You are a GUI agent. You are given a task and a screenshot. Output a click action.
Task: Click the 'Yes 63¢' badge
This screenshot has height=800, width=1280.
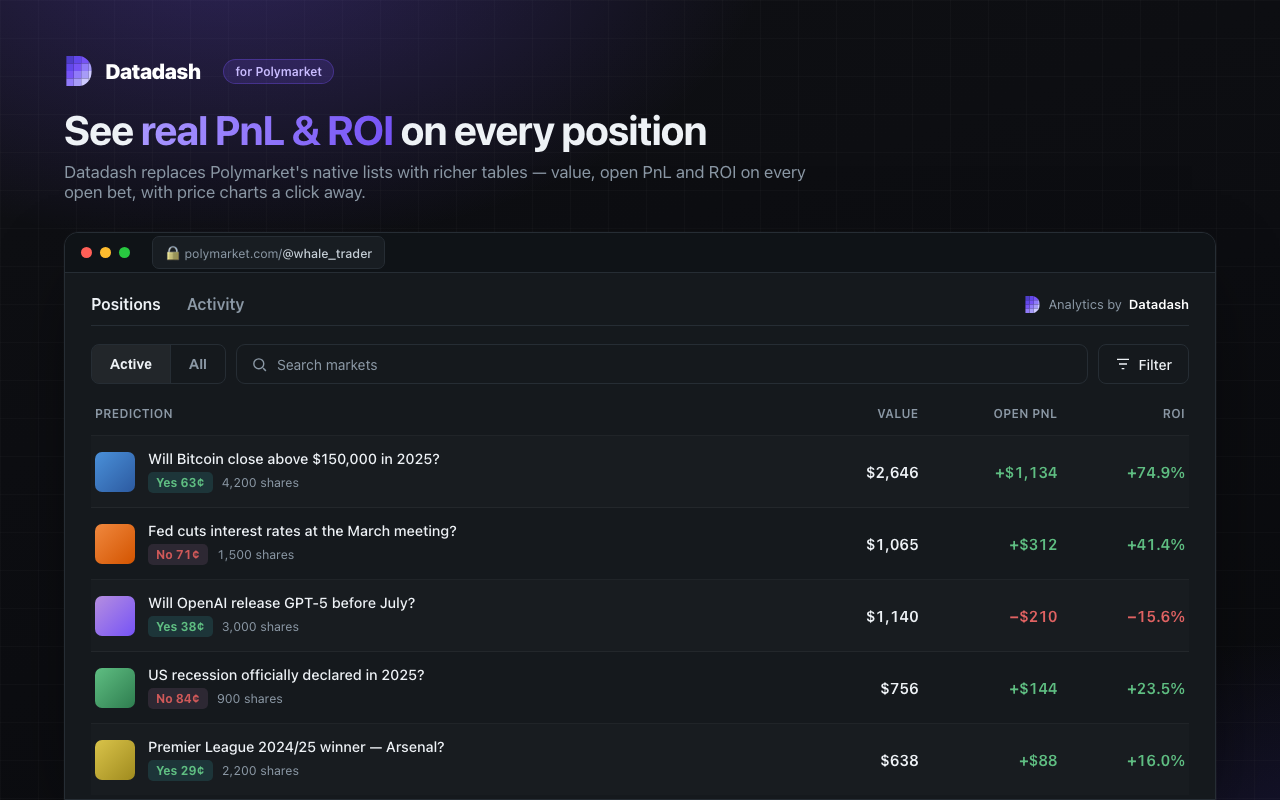pos(180,482)
